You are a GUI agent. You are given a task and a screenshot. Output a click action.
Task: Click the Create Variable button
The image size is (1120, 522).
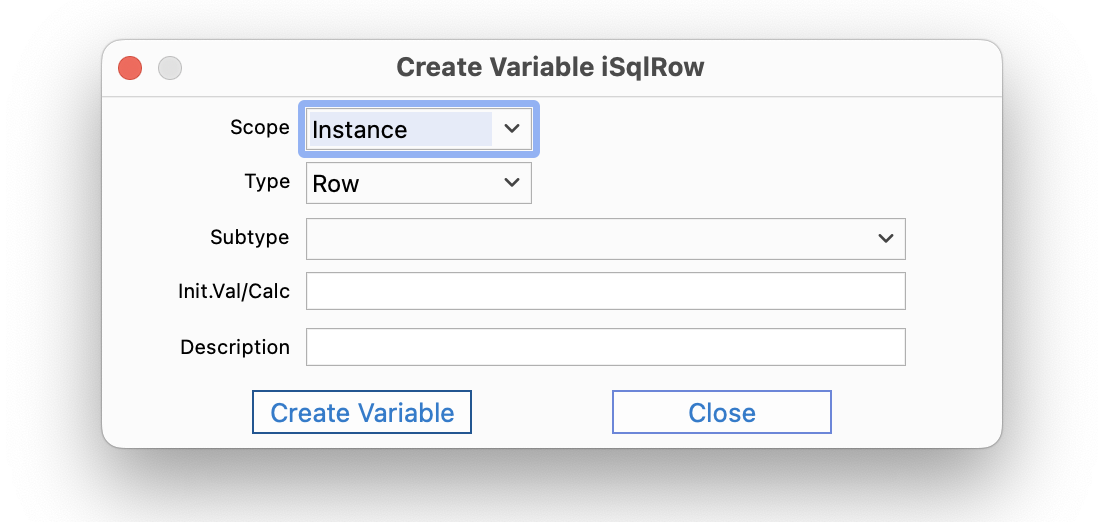362,412
